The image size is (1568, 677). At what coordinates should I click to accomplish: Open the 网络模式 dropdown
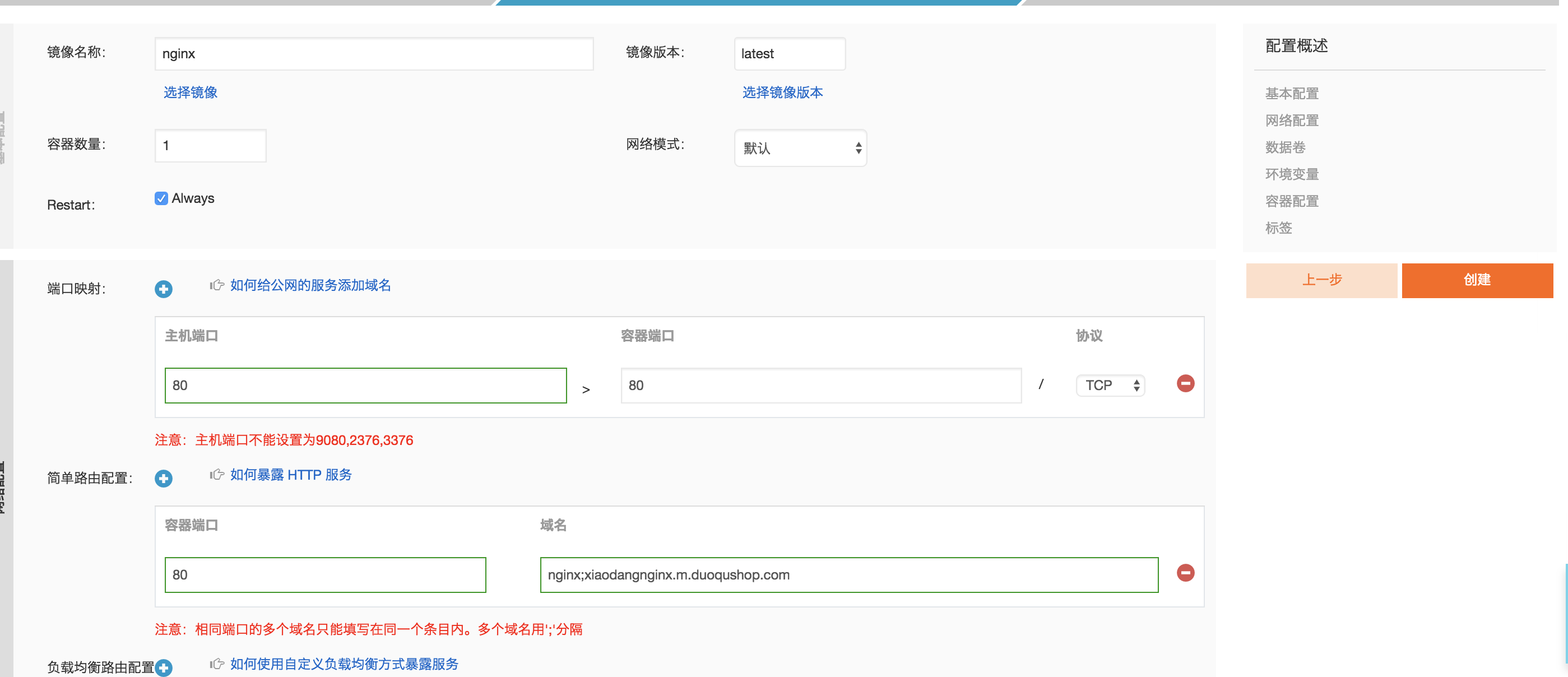coord(800,148)
